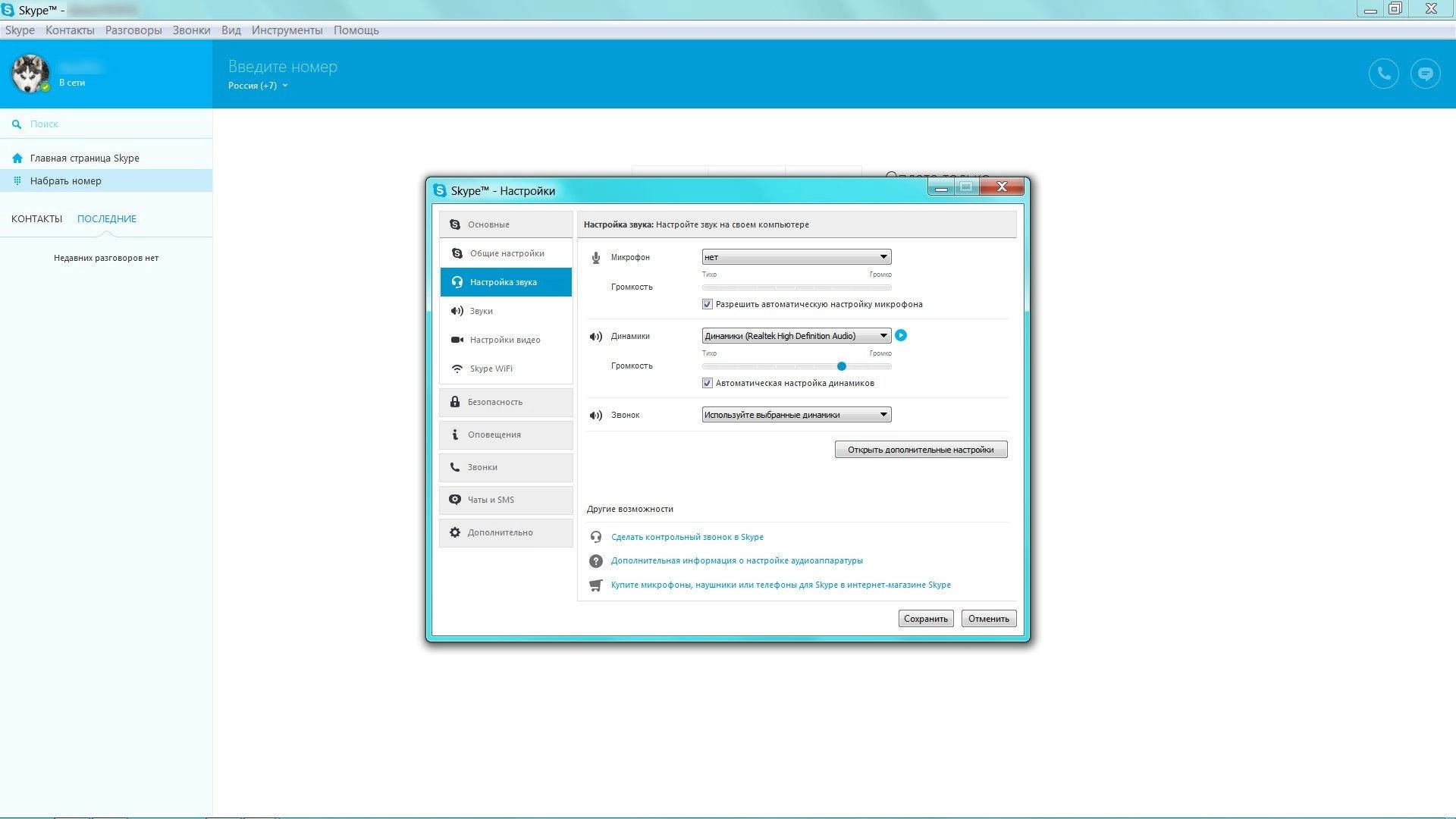Open the Звонок device dropdown
This screenshot has height=819, width=1456.
pos(796,415)
